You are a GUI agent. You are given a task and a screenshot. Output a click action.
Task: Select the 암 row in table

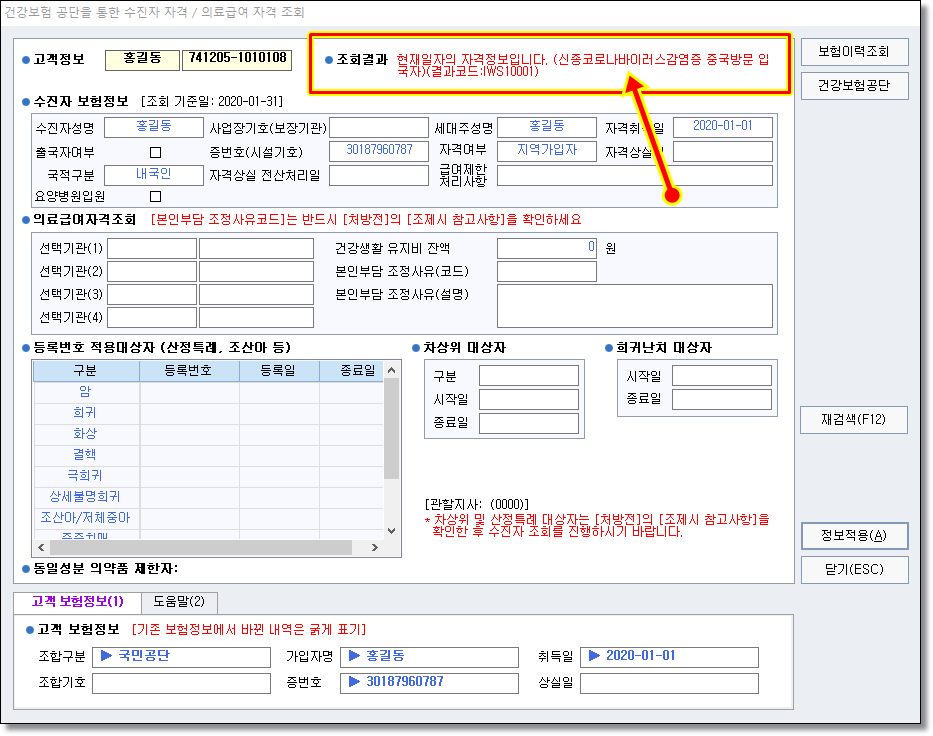(x=85, y=392)
